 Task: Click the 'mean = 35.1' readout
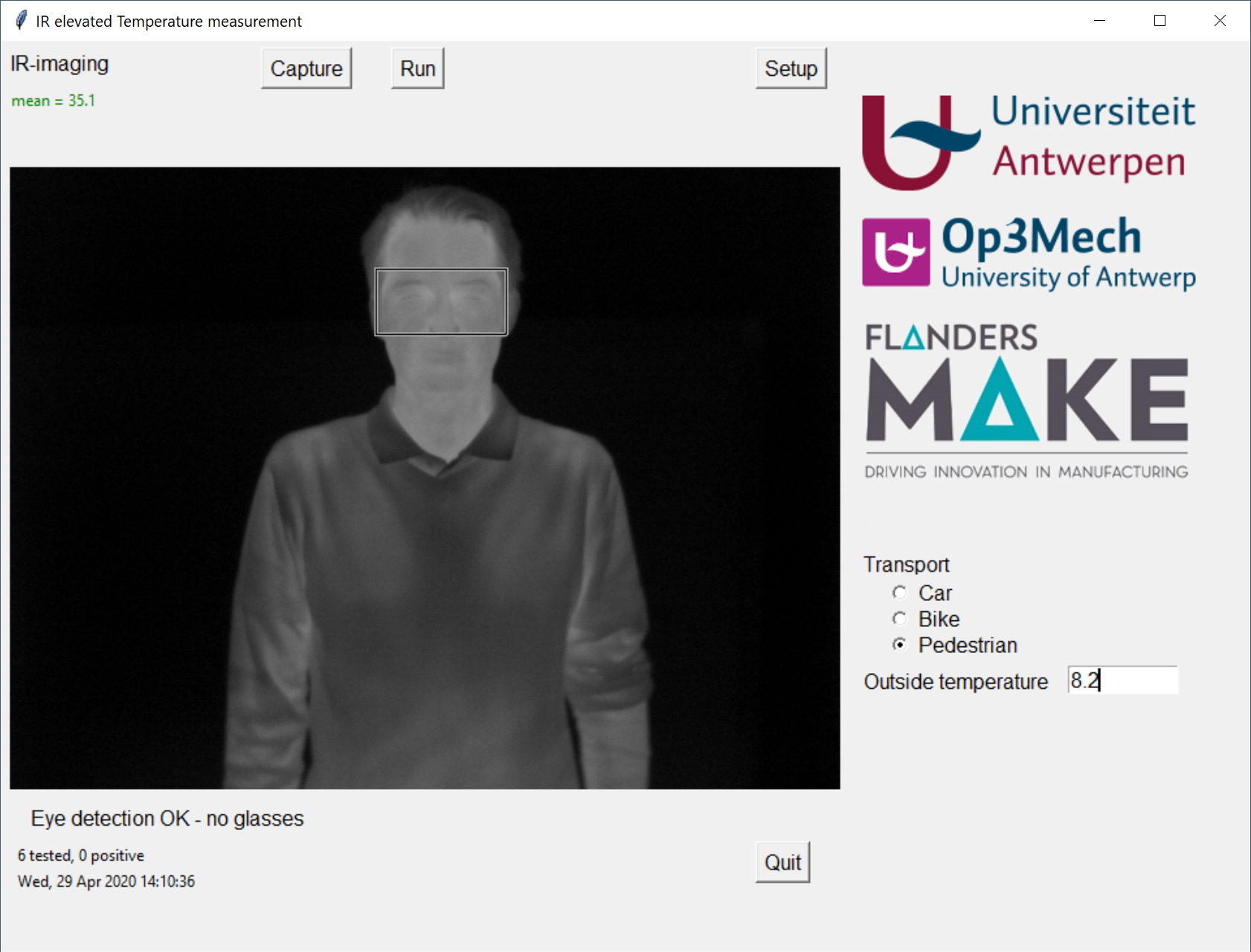pyautogui.click(x=54, y=100)
